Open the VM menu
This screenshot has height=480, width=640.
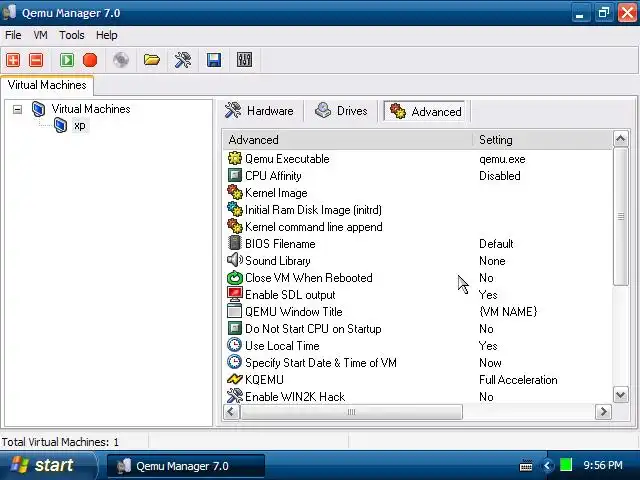click(40, 35)
